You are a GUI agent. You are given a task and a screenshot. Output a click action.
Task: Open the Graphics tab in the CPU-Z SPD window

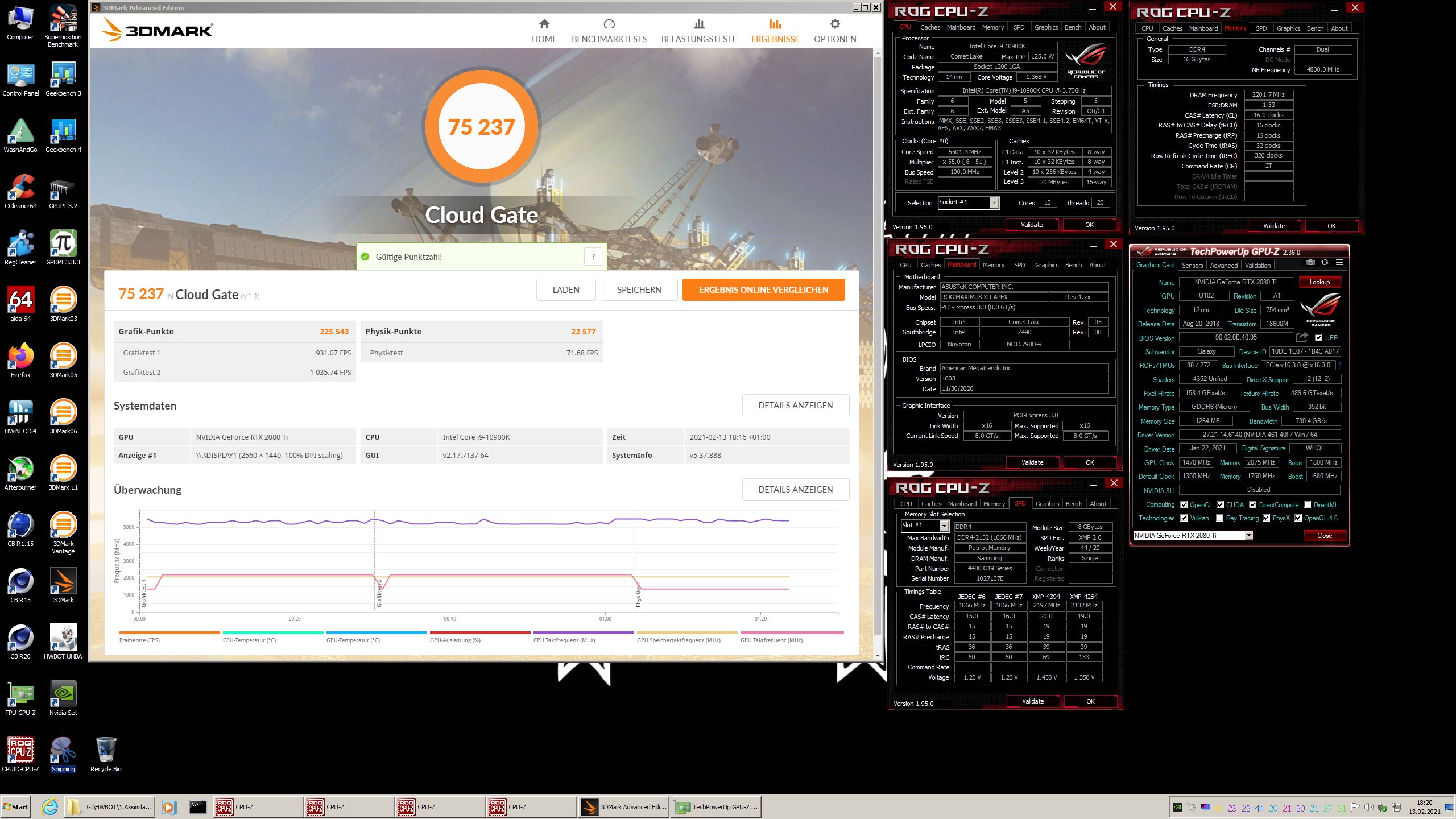[x=1047, y=504]
